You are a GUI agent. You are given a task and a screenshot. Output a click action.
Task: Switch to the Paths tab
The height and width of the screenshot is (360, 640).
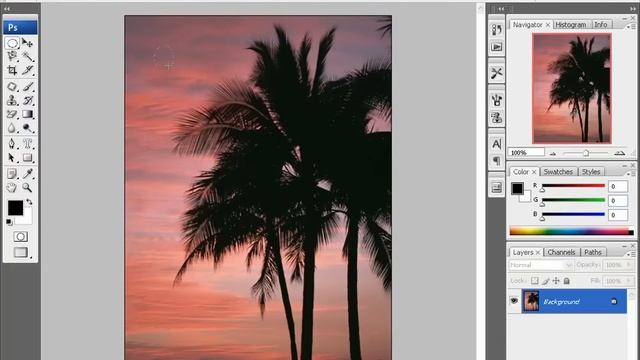pyautogui.click(x=593, y=252)
